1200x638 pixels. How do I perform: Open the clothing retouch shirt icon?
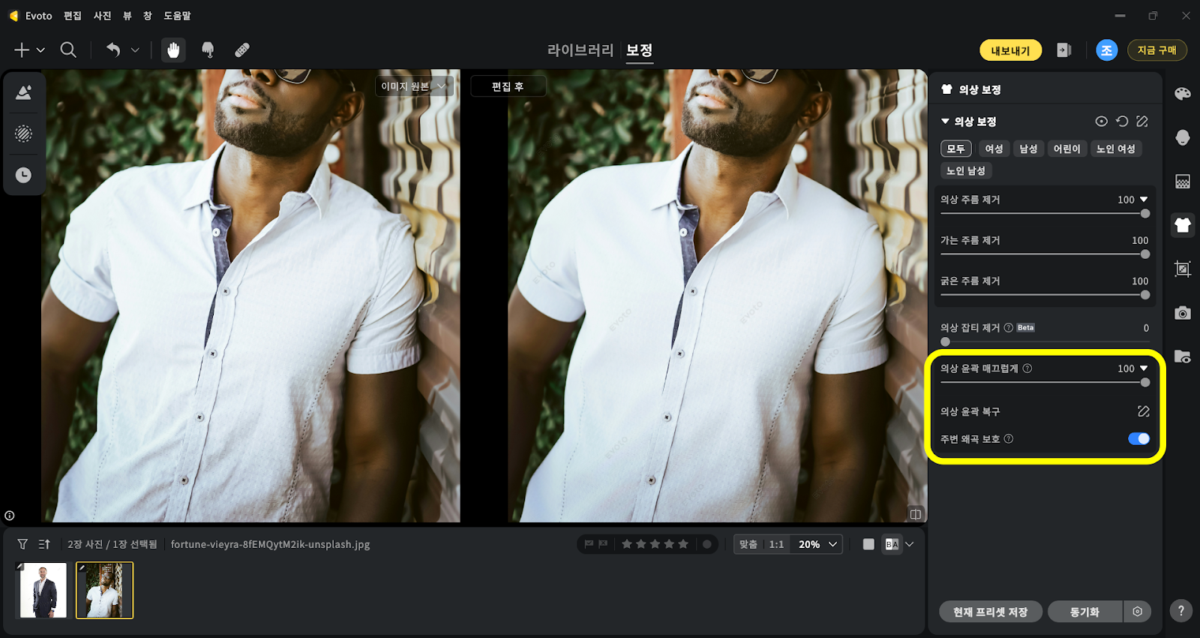click(x=1183, y=225)
